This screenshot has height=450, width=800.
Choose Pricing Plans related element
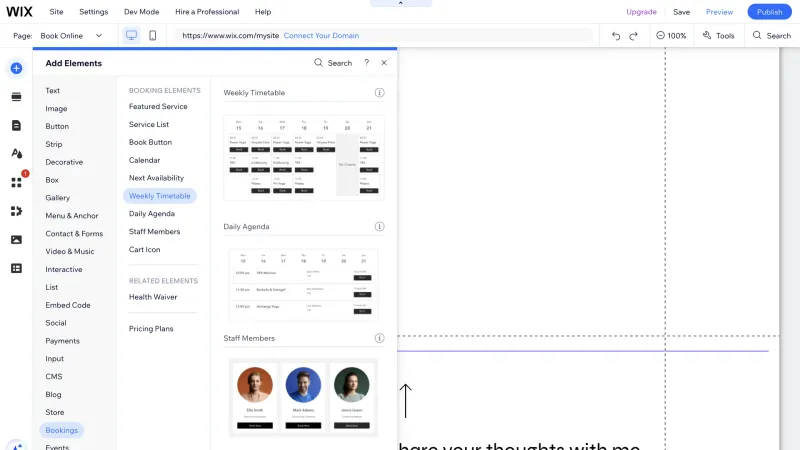(x=151, y=329)
